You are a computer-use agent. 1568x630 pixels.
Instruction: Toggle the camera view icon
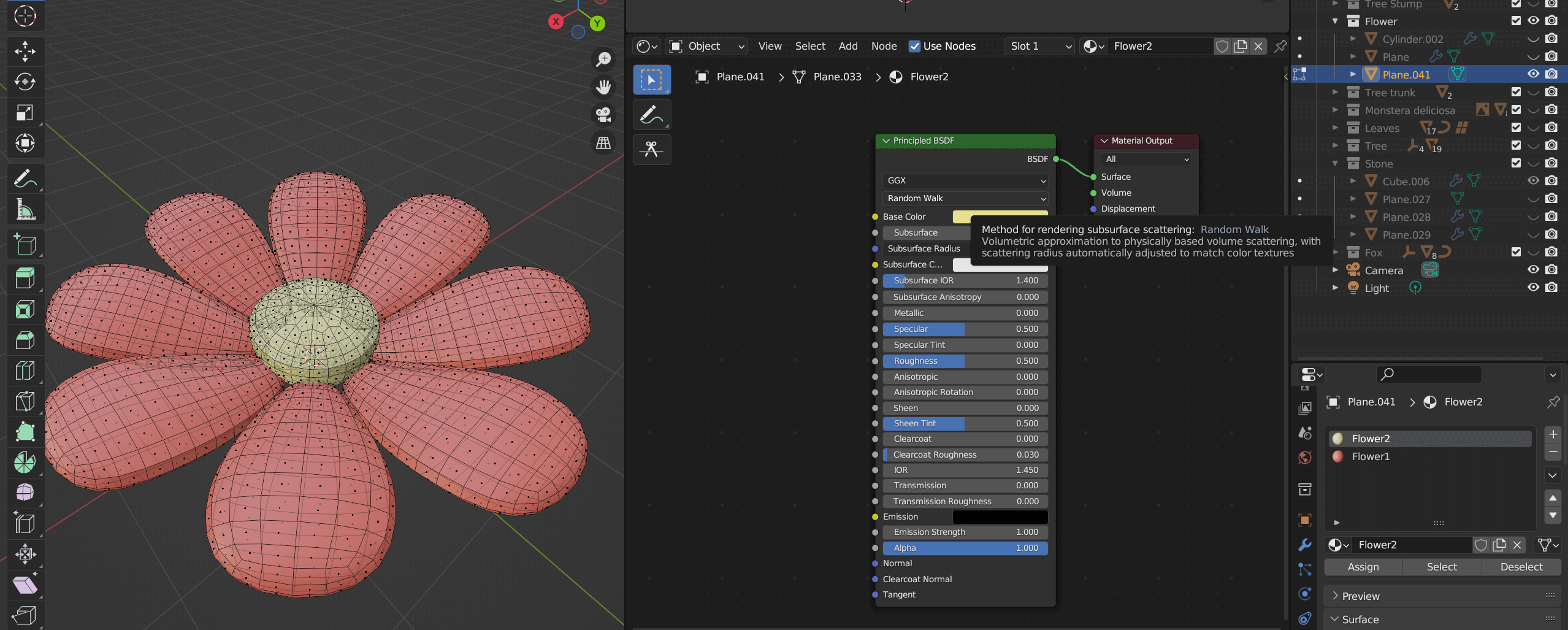[603, 115]
